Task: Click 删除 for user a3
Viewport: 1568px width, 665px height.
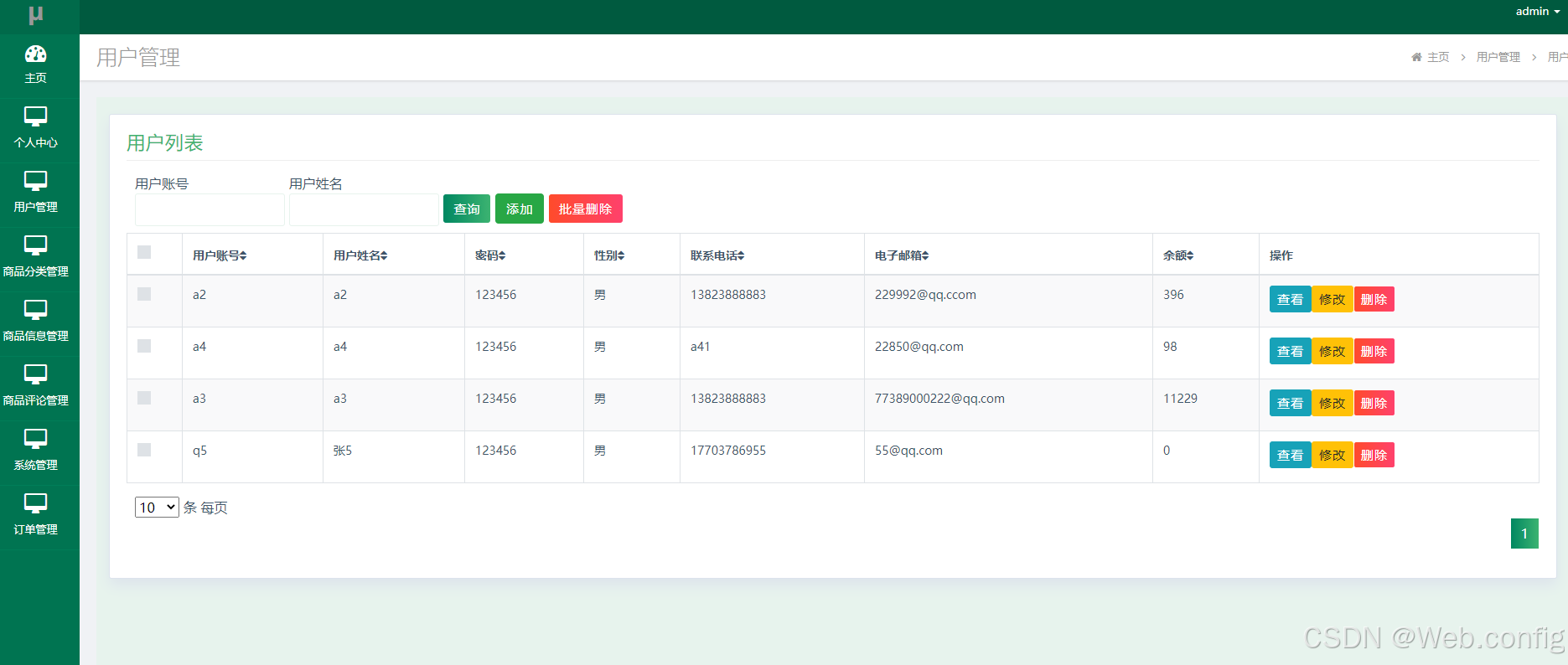Action: tap(1374, 403)
